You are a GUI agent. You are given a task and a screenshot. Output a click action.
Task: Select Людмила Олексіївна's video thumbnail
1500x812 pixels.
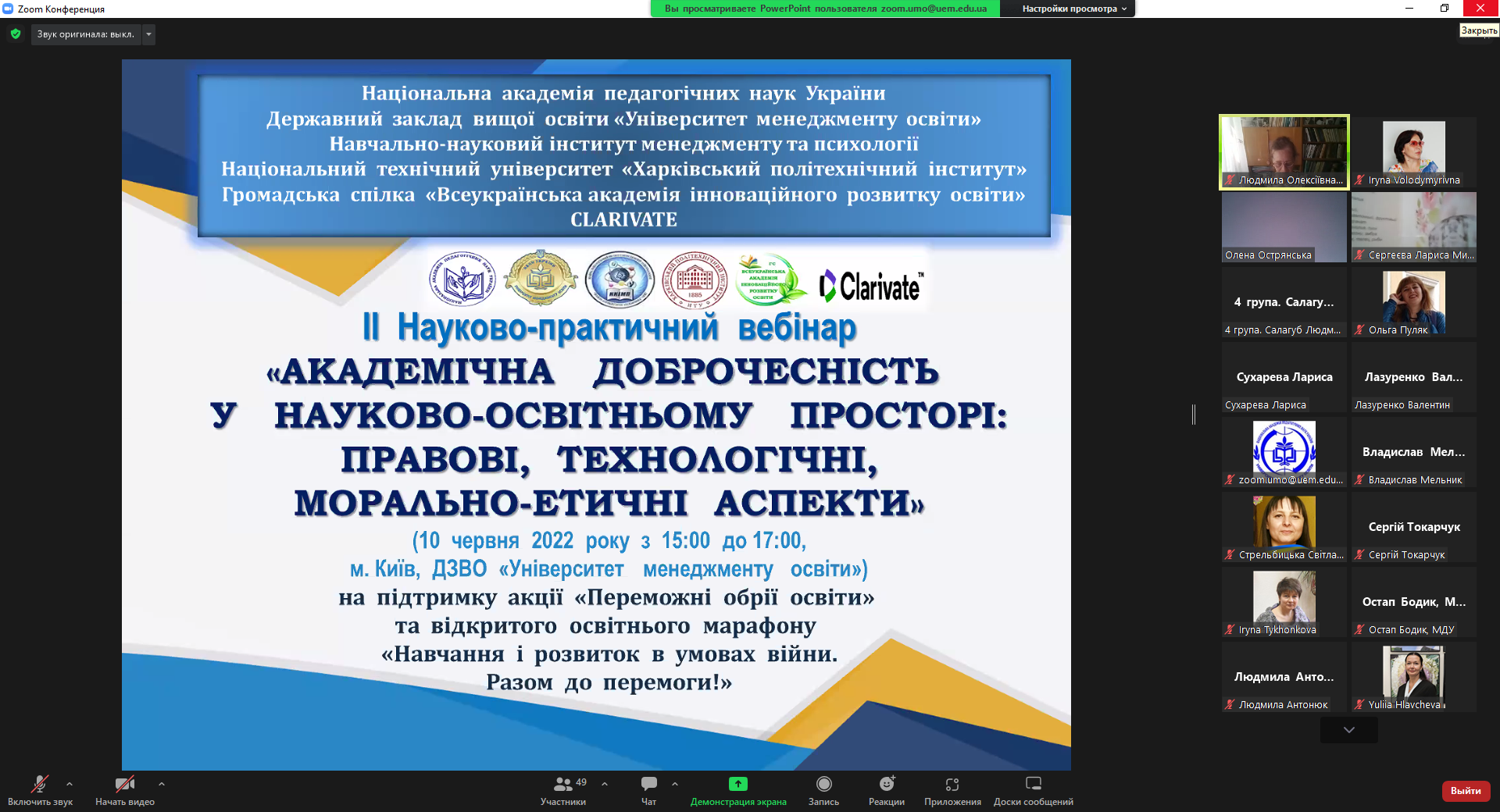(1284, 152)
